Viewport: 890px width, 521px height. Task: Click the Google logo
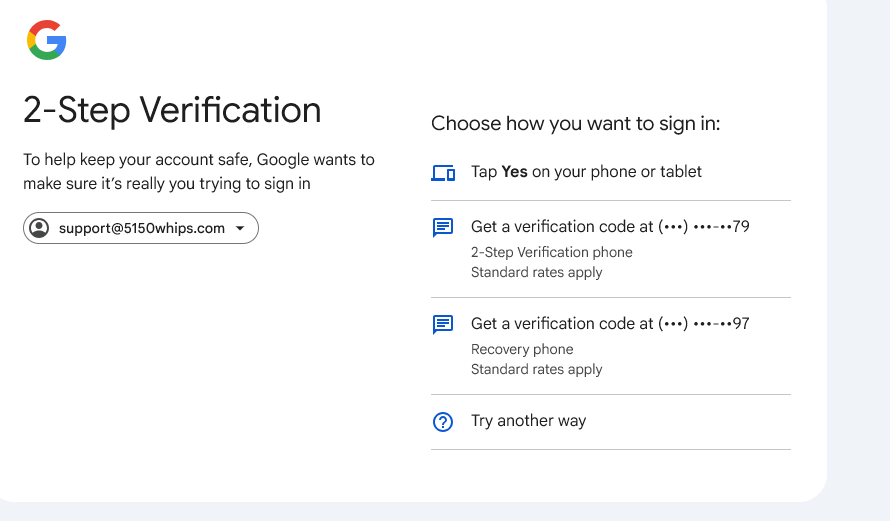[x=46, y=40]
